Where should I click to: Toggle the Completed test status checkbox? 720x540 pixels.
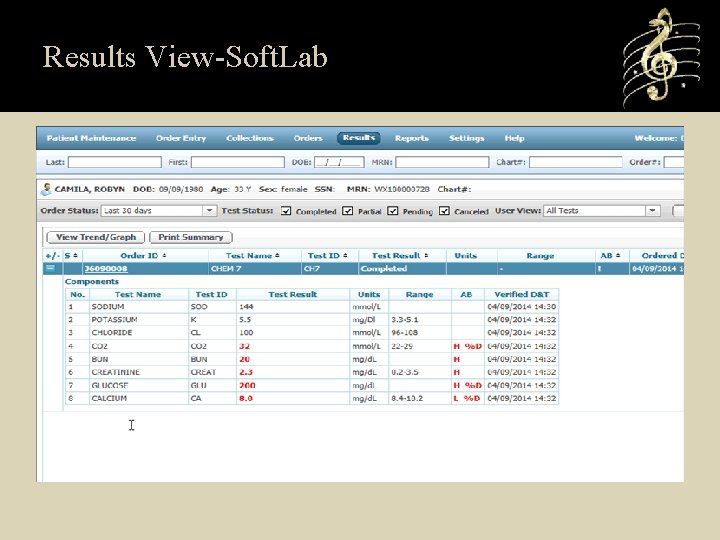pyautogui.click(x=286, y=211)
